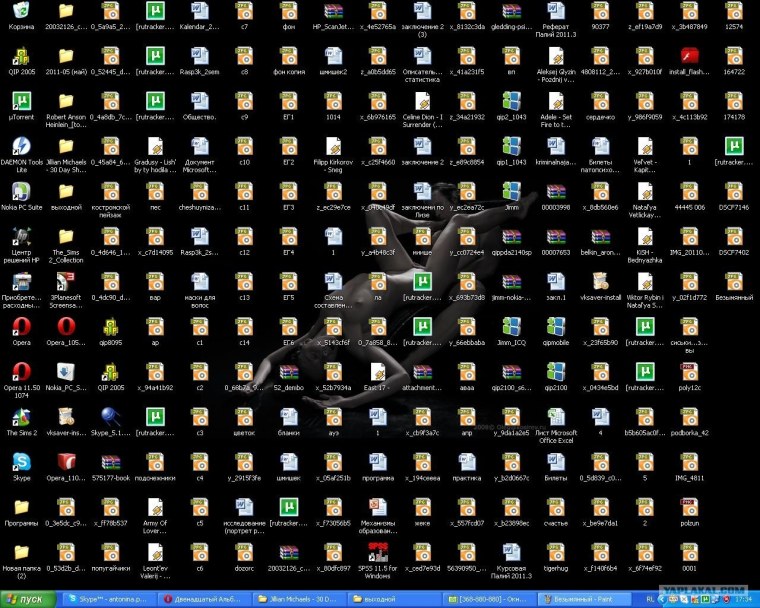Select the 52_dembo archive file
This screenshot has width=760, height=608.
[288, 371]
